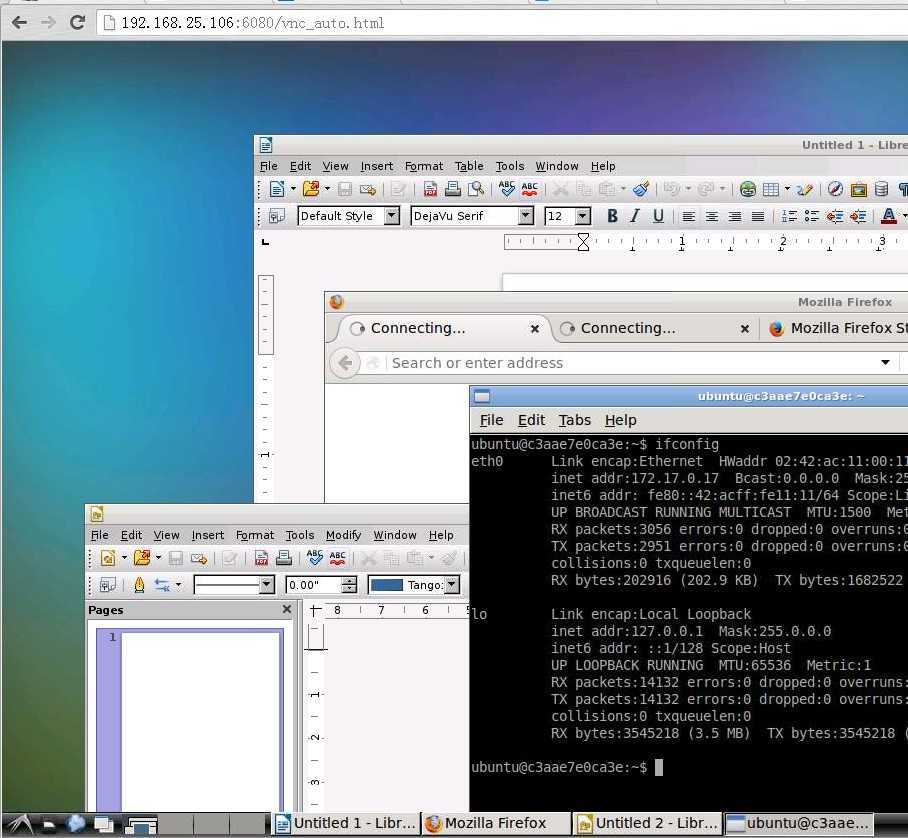Click Firefox Search or enter address field

pos(631,363)
